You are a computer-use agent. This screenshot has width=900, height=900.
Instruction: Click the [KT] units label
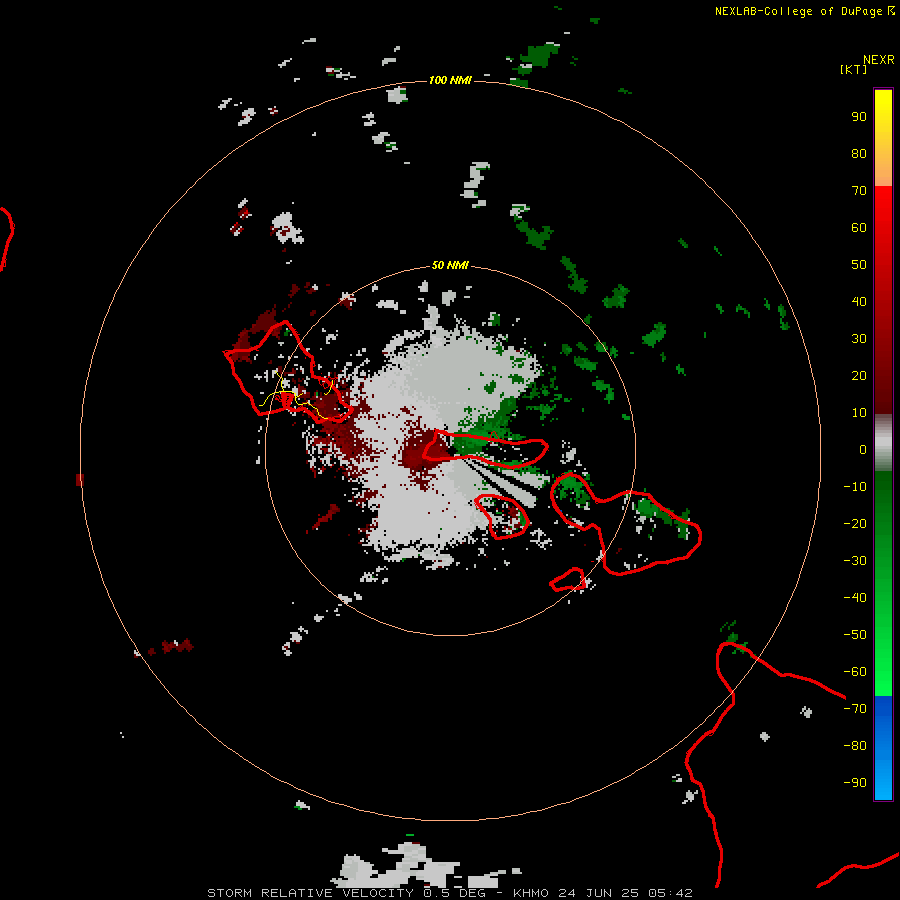(853, 69)
